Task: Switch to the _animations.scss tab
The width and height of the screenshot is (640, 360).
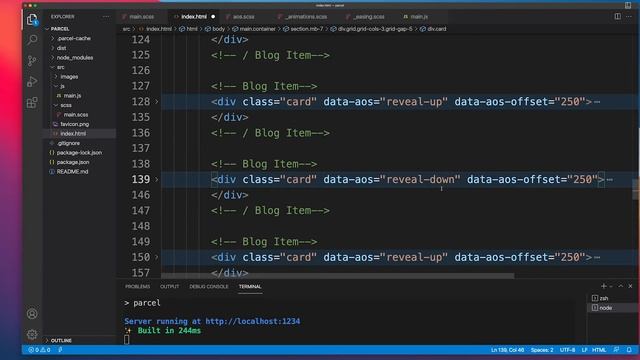Action: tap(306, 17)
